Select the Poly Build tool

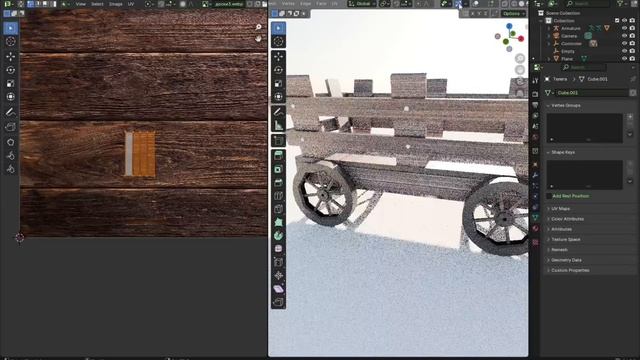click(x=278, y=222)
